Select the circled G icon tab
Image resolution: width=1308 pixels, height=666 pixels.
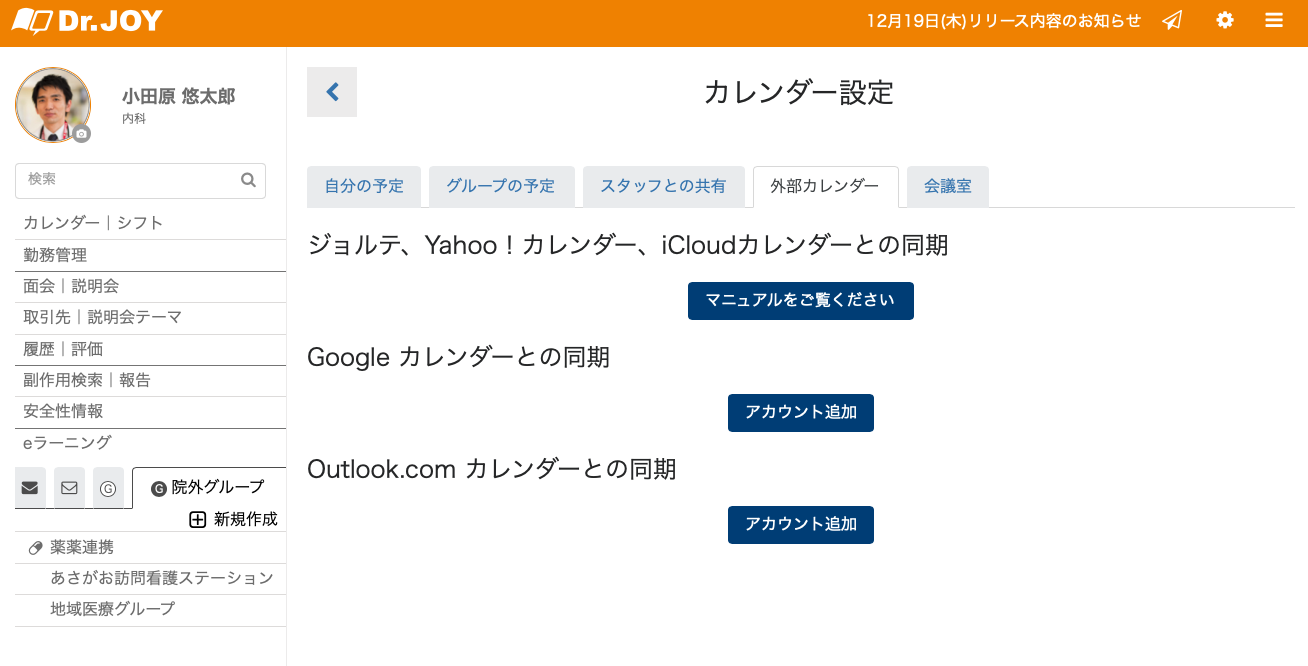click(108, 488)
